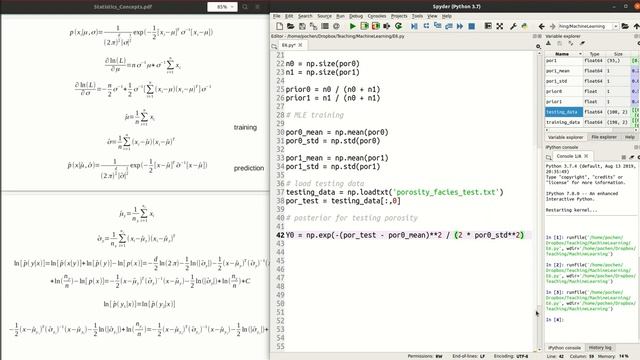Open Tools menu
The height and width of the screenshot is (360, 640).
point(417,16)
